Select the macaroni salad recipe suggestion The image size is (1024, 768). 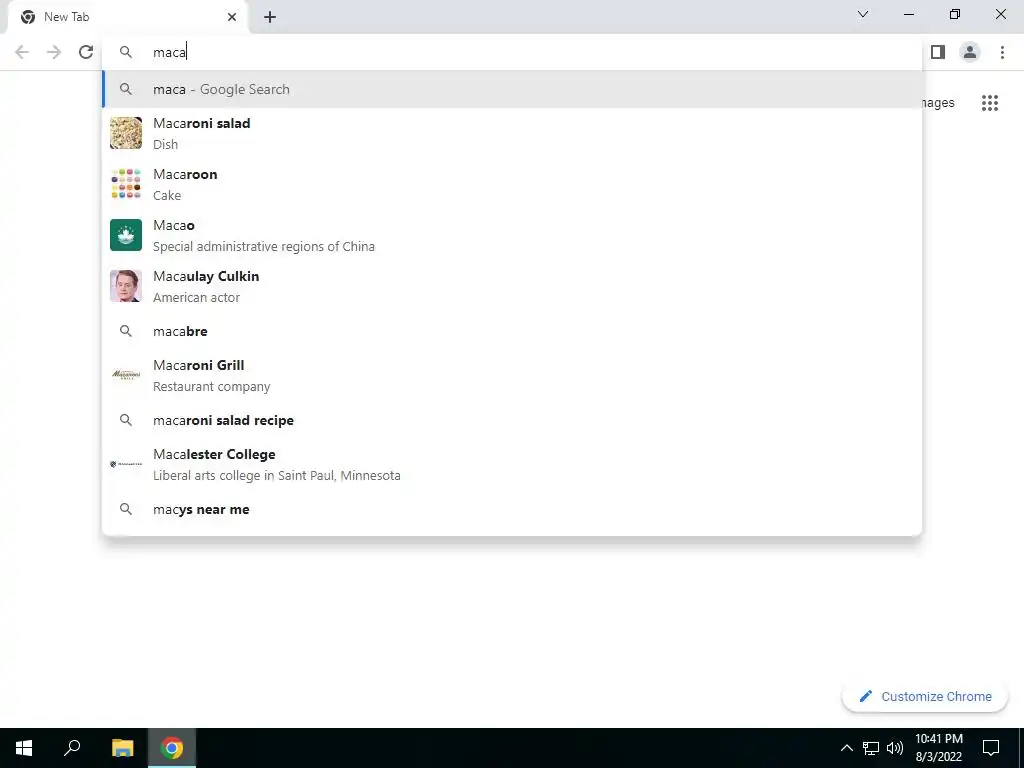pyautogui.click(x=512, y=420)
